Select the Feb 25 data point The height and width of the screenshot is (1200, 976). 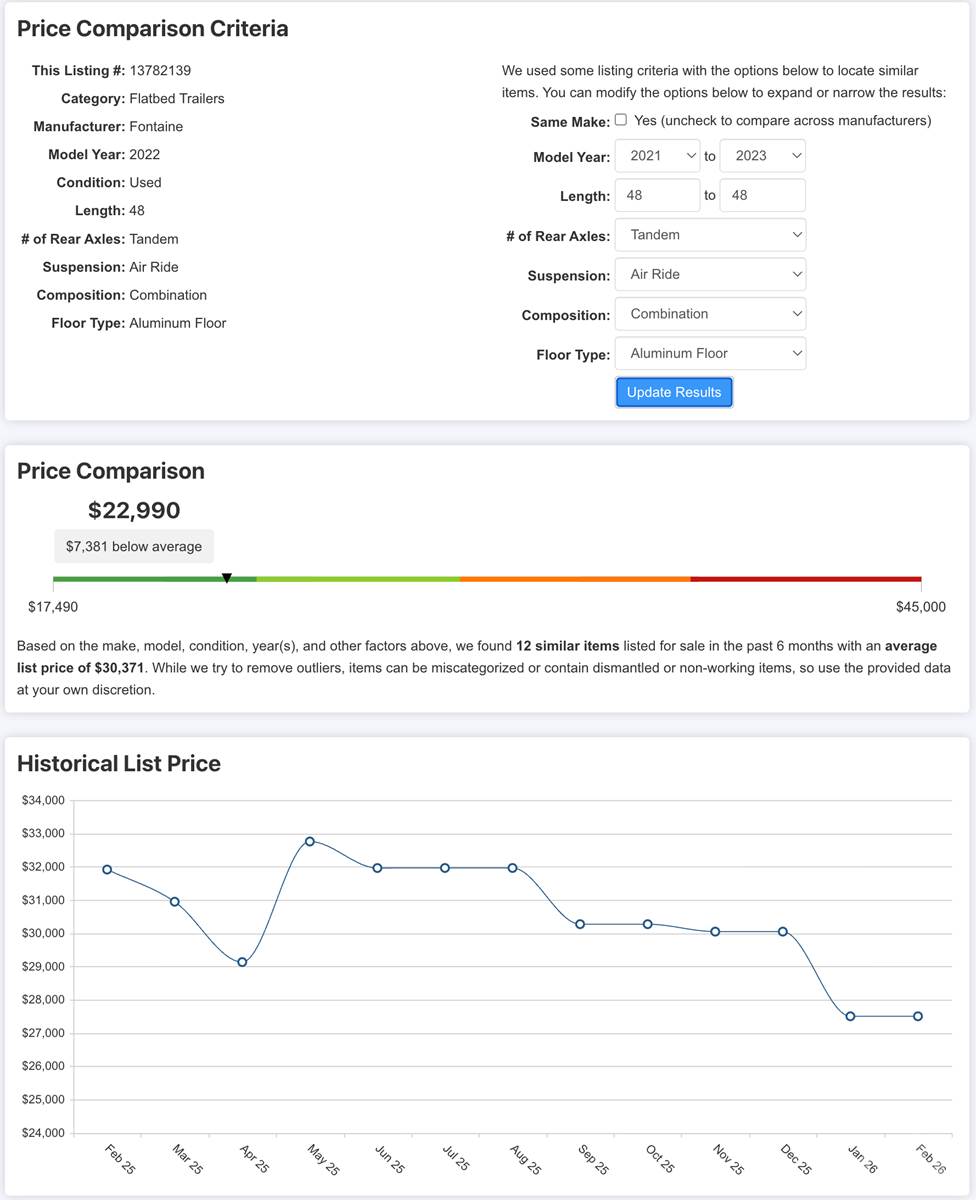[x=107, y=869]
